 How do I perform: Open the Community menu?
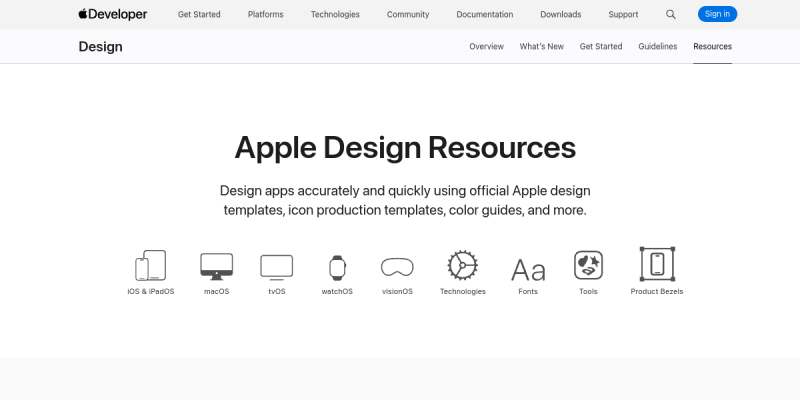coord(408,14)
